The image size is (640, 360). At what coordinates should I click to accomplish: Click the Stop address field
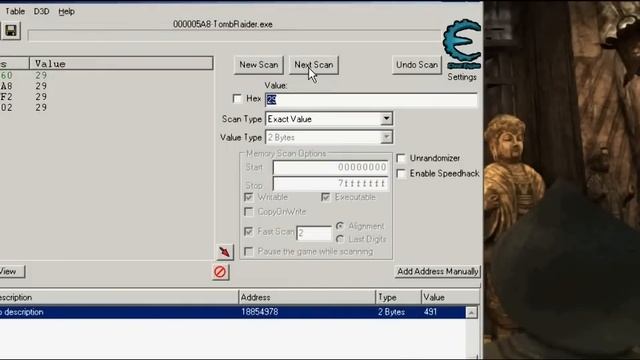330,184
